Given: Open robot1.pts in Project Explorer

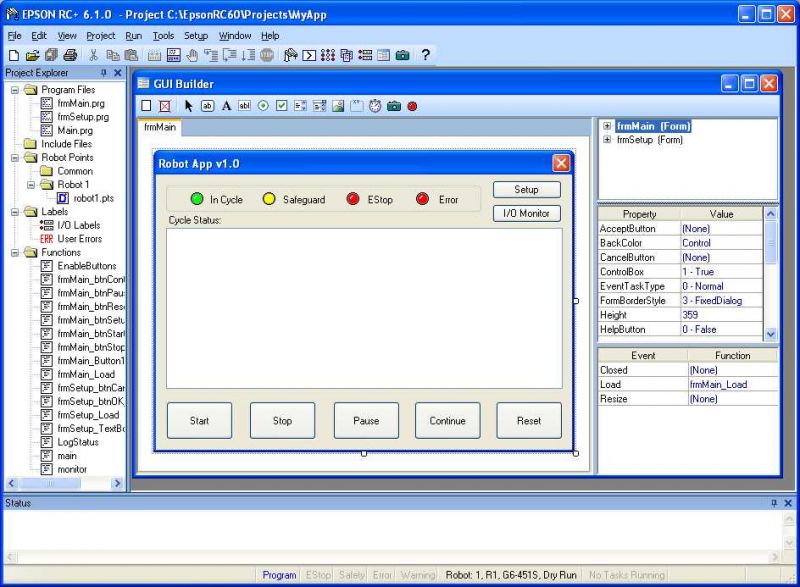Looking at the screenshot, I should (x=94, y=198).
